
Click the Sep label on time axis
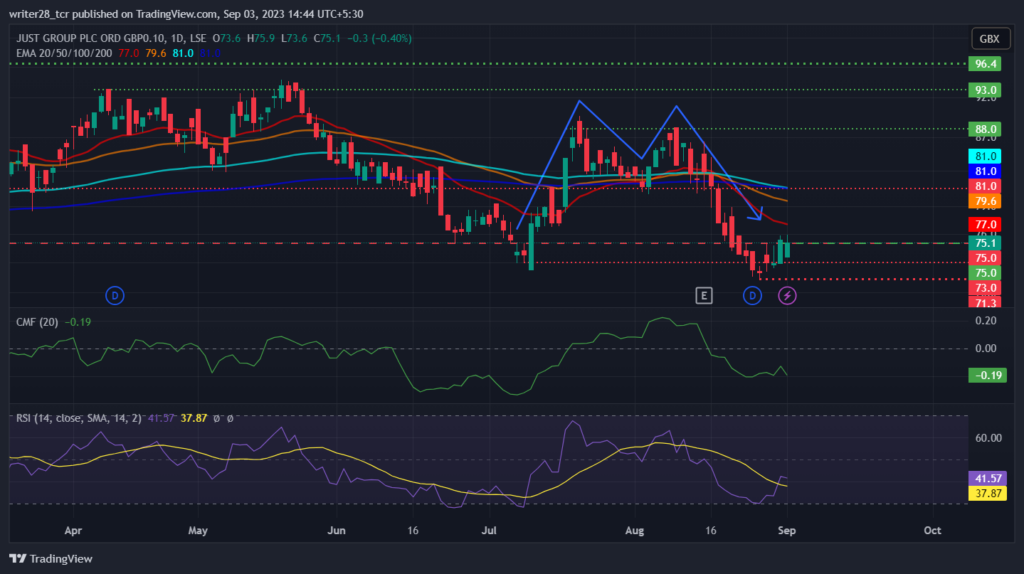tap(787, 530)
